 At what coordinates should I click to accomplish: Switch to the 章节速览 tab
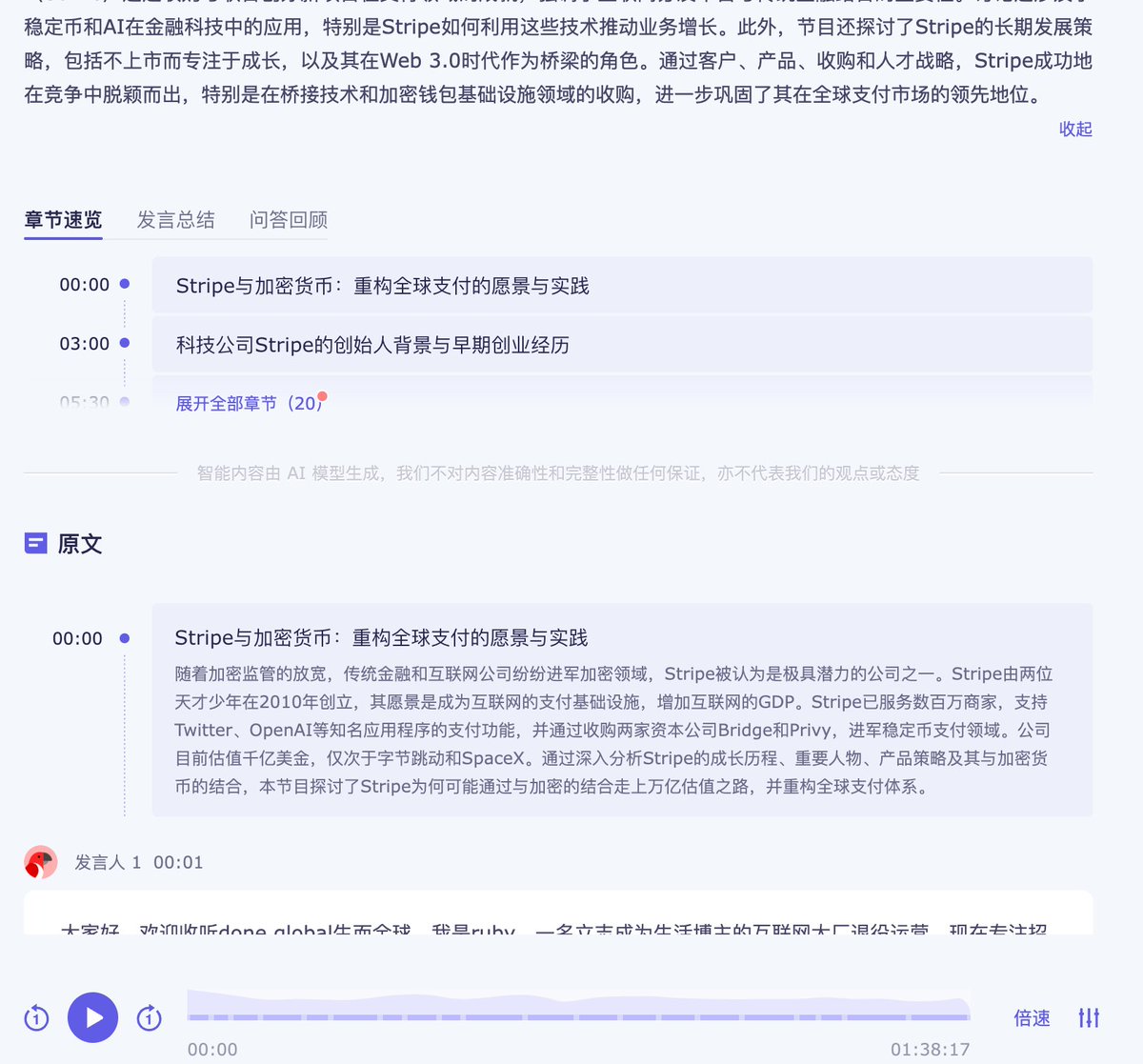(63, 220)
